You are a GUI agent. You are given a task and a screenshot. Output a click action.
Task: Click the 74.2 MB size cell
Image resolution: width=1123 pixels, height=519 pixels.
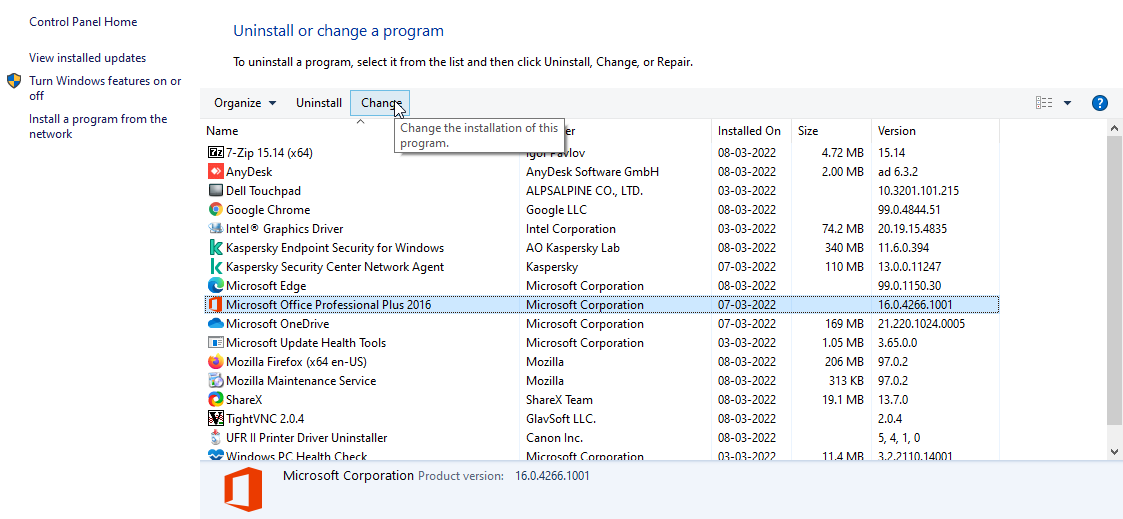844,228
